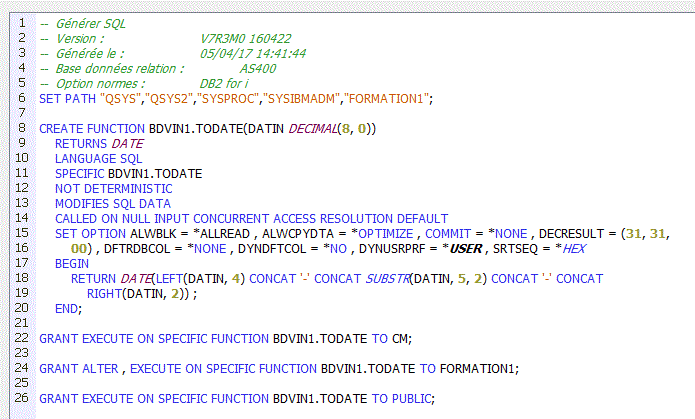
Task: Click the comment '-- Générer SQL'
Action: 82,23
